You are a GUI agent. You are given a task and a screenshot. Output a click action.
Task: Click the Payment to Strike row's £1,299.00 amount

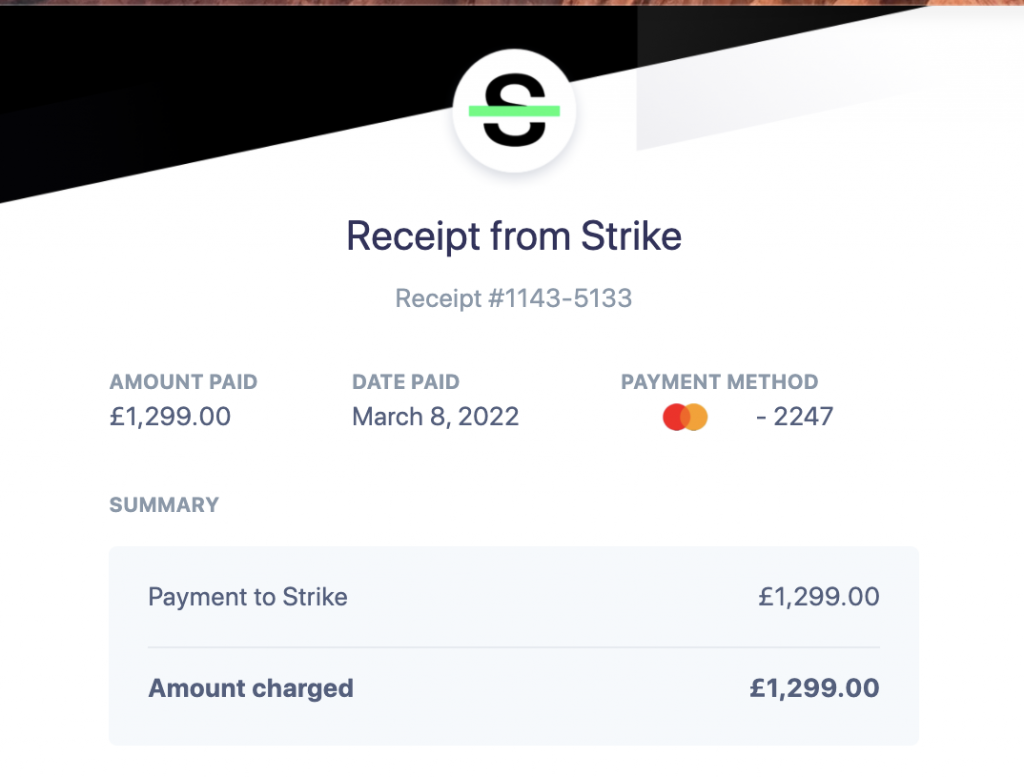click(818, 598)
